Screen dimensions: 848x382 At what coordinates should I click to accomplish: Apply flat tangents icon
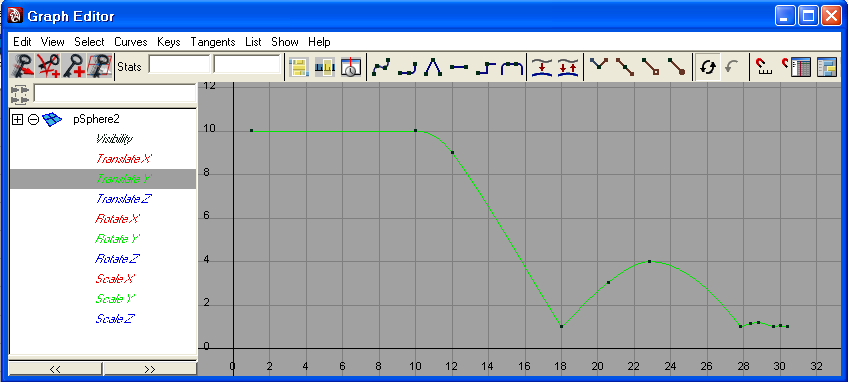459,67
